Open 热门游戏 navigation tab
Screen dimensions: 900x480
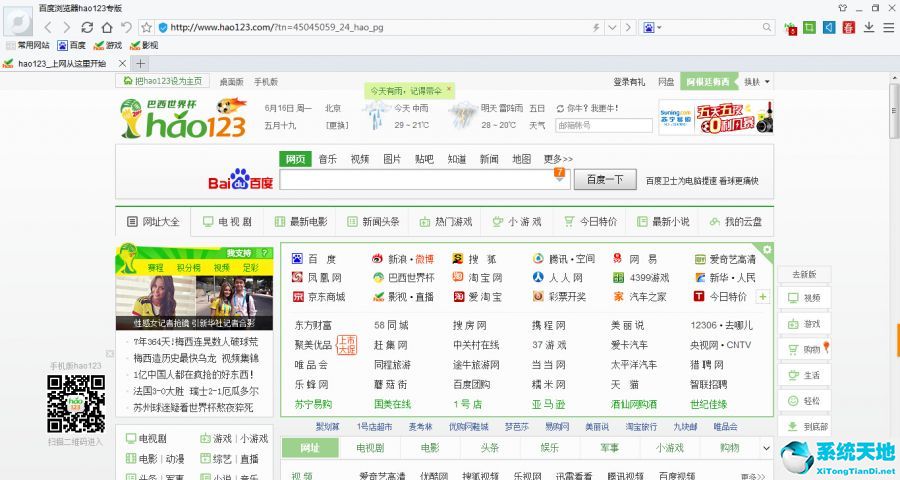(x=446, y=222)
